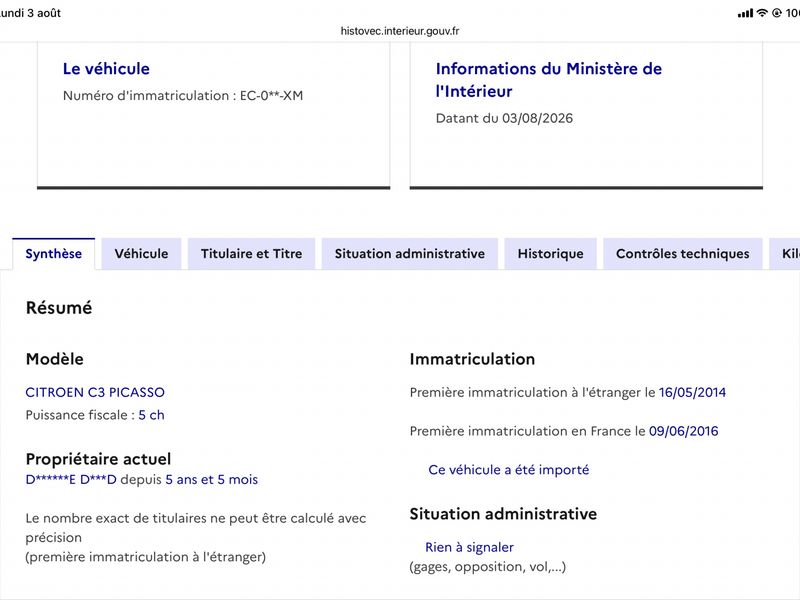800x600 pixels.
Task: Click the Modèle heading
Action: (55, 359)
